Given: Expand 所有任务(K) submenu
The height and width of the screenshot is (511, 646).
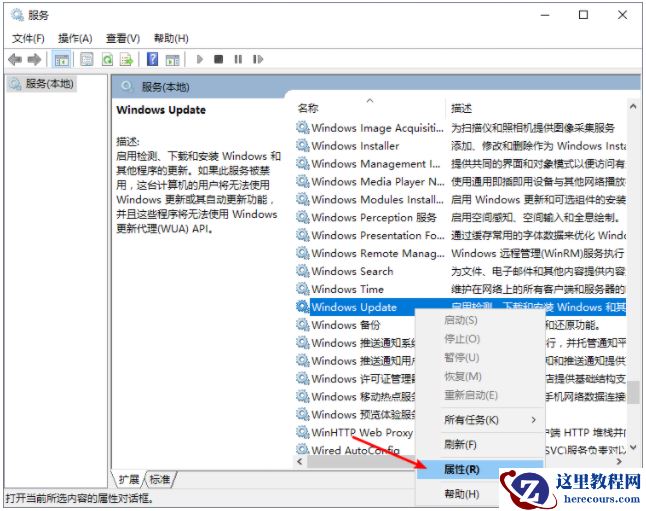Looking at the screenshot, I should click(480, 420).
